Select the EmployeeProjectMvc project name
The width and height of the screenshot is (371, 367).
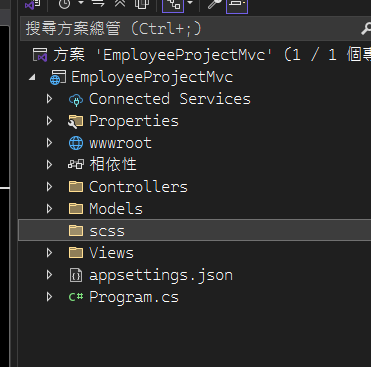[152, 77]
